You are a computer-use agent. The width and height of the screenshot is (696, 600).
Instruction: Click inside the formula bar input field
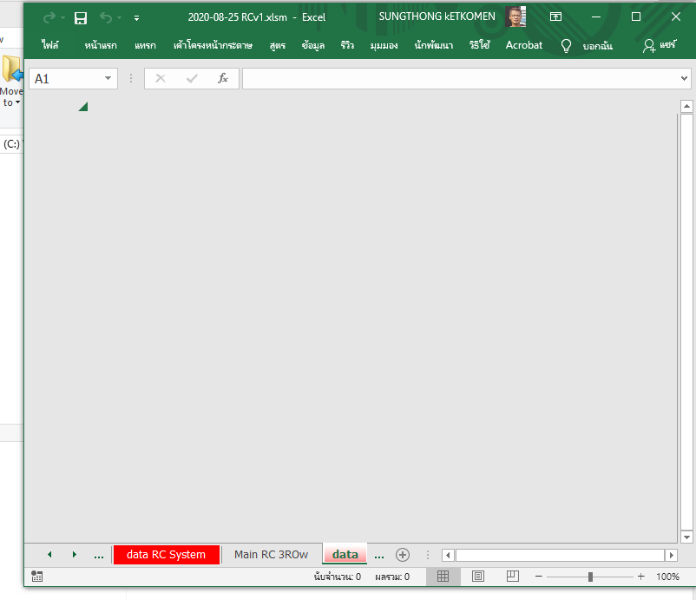[x=460, y=79]
